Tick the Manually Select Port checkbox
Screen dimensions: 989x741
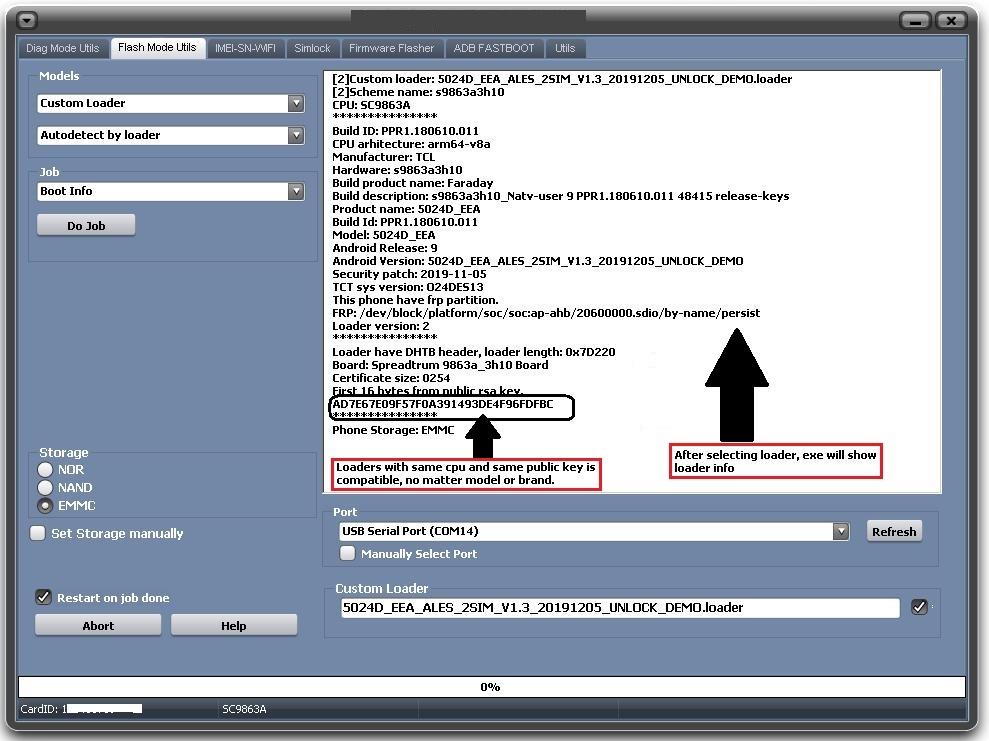click(348, 554)
